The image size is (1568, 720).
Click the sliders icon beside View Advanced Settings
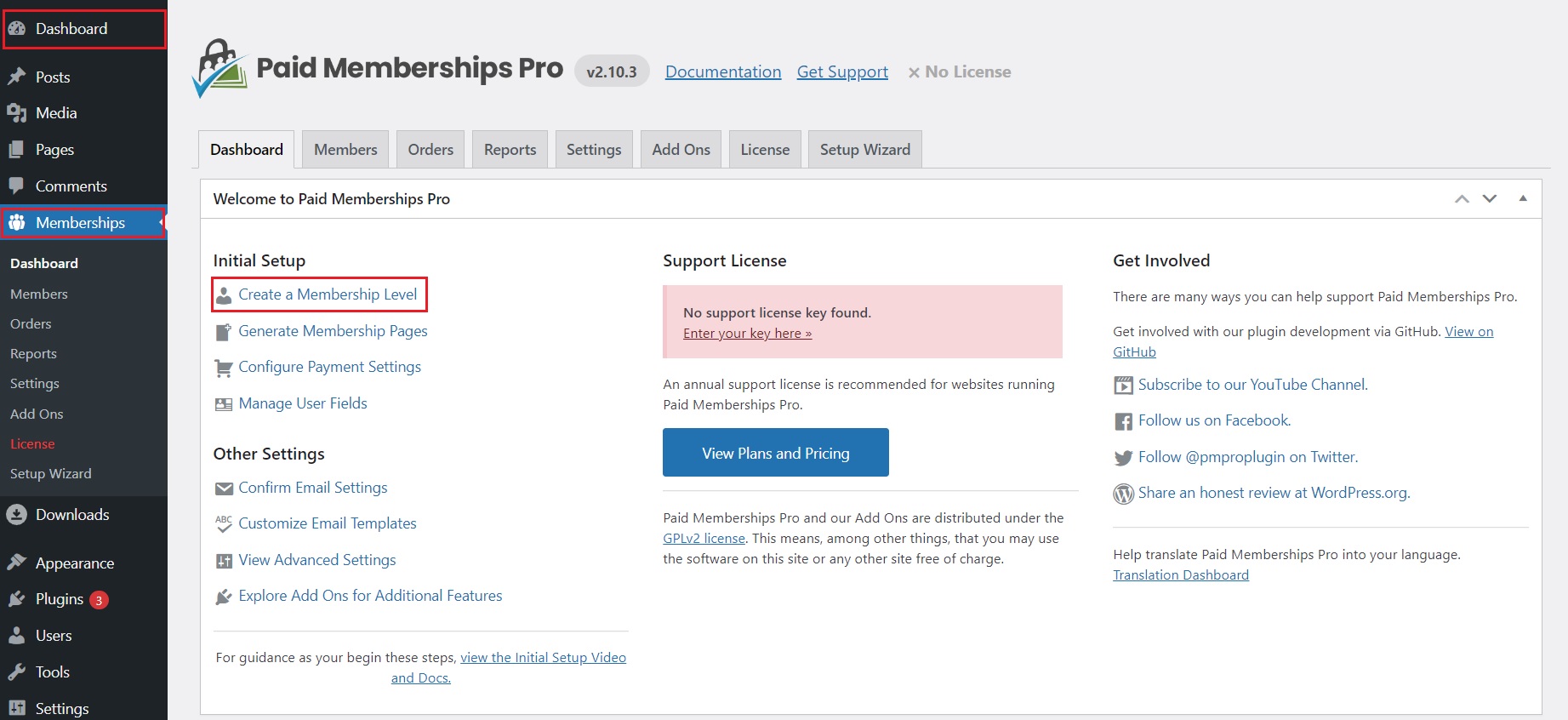224,561
